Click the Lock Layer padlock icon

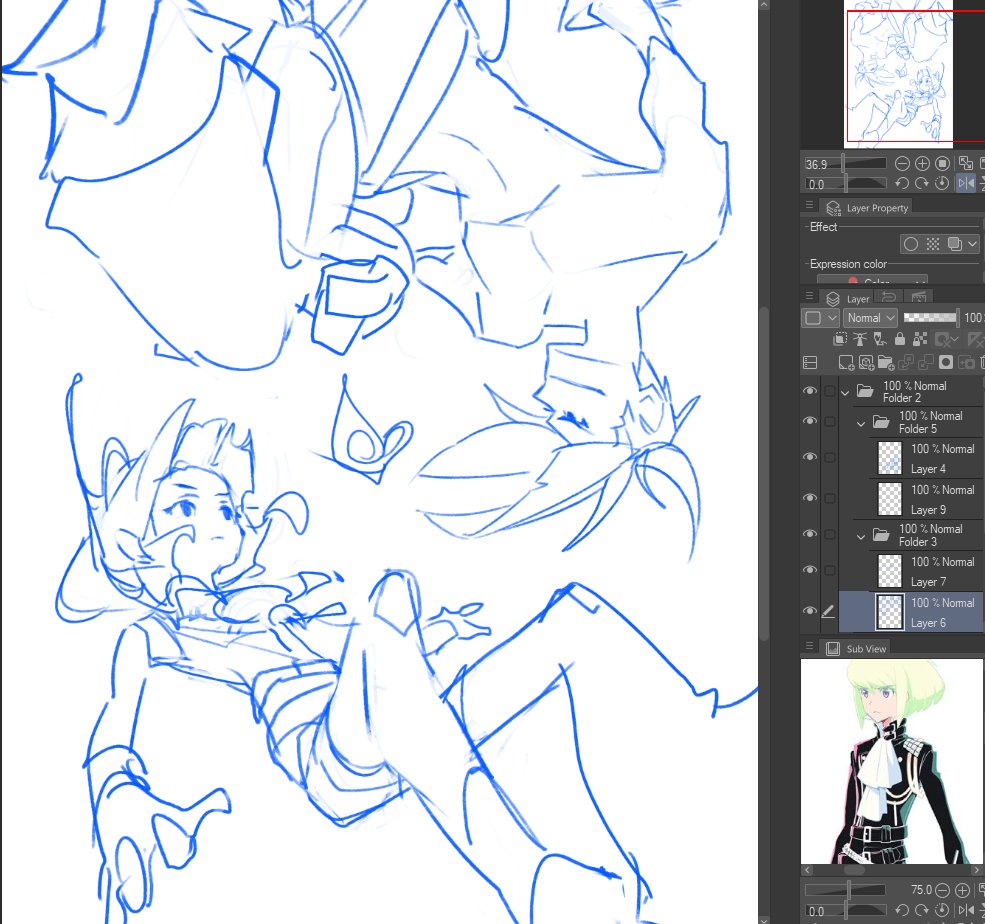[x=900, y=338]
